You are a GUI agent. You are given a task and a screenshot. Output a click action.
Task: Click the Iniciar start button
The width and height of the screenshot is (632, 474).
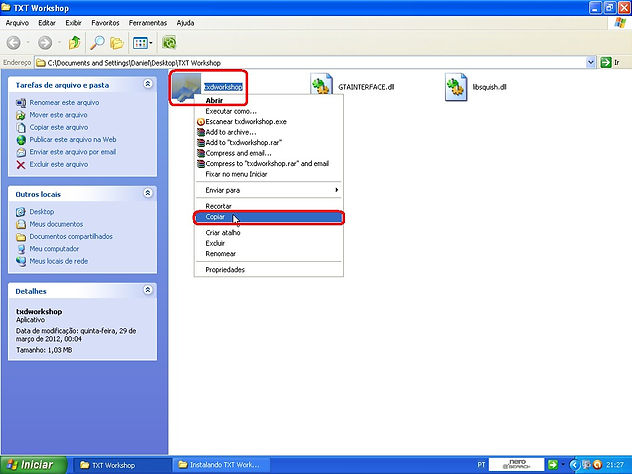coord(33,465)
